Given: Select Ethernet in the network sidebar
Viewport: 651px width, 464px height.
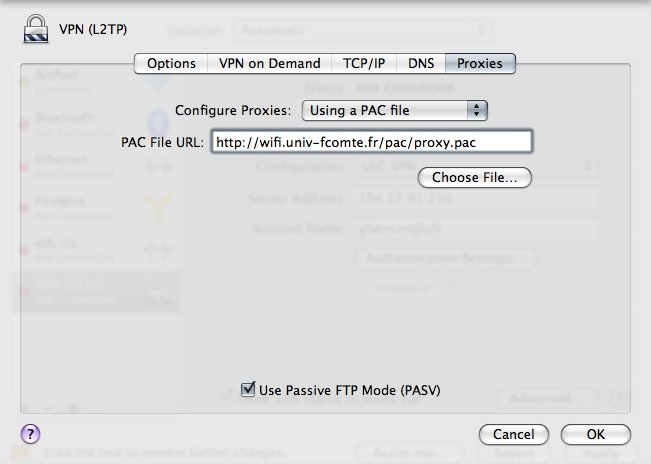Looking at the screenshot, I should pyautogui.click(x=60, y=164).
